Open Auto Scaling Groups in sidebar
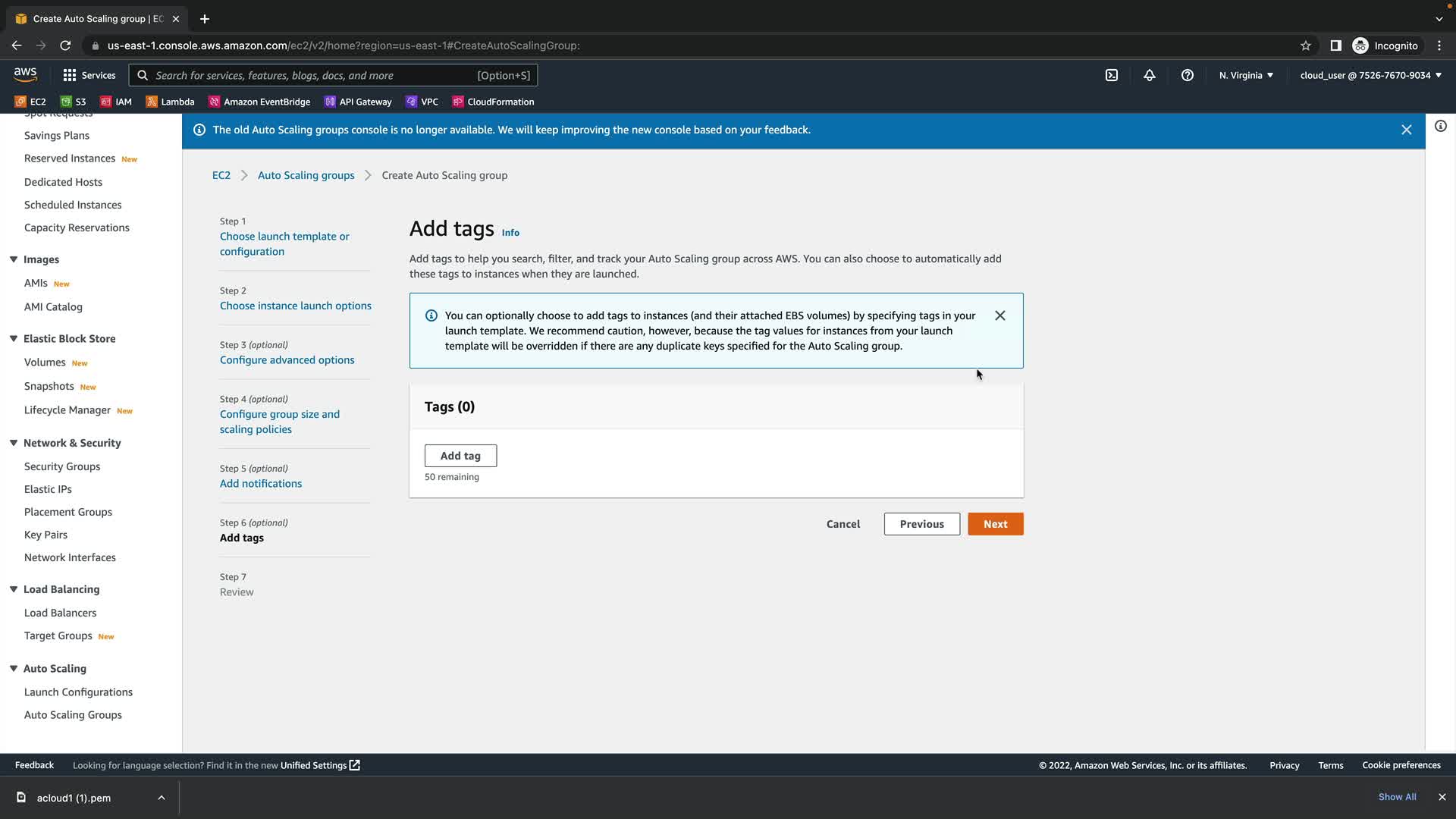 click(73, 714)
